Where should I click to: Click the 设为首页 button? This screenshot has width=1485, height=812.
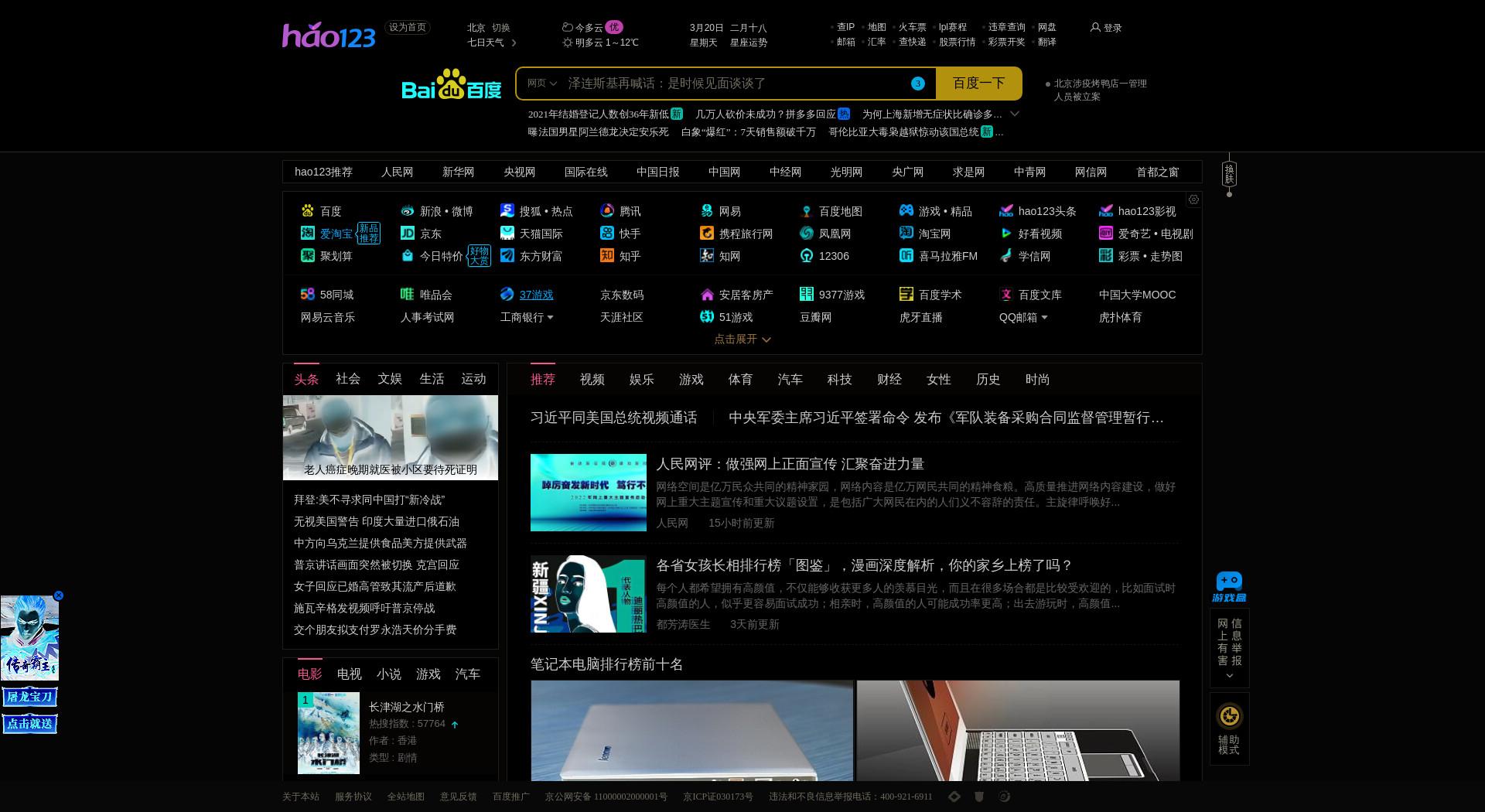click(408, 27)
